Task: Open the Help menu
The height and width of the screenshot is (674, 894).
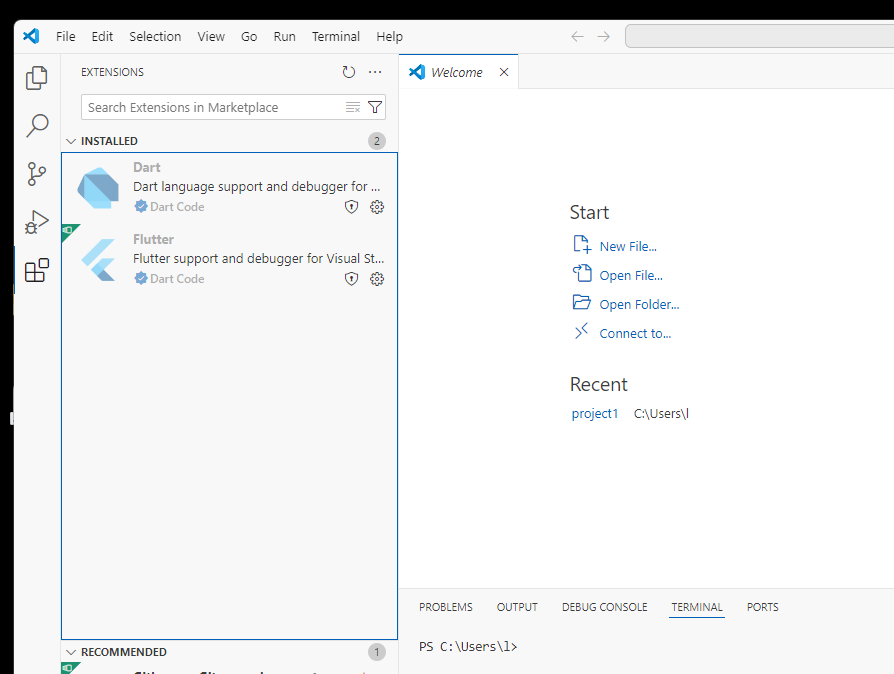Action: tap(389, 36)
